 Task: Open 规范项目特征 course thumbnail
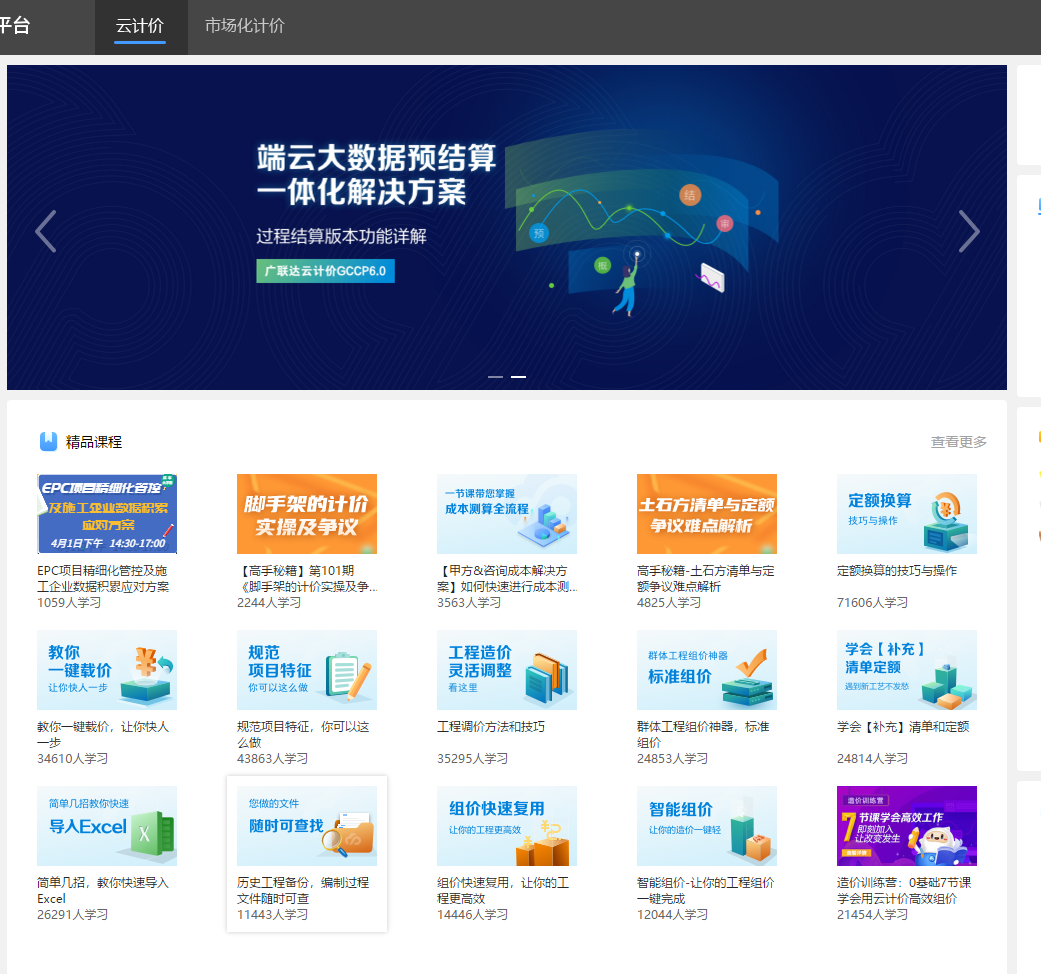(307, 670)
